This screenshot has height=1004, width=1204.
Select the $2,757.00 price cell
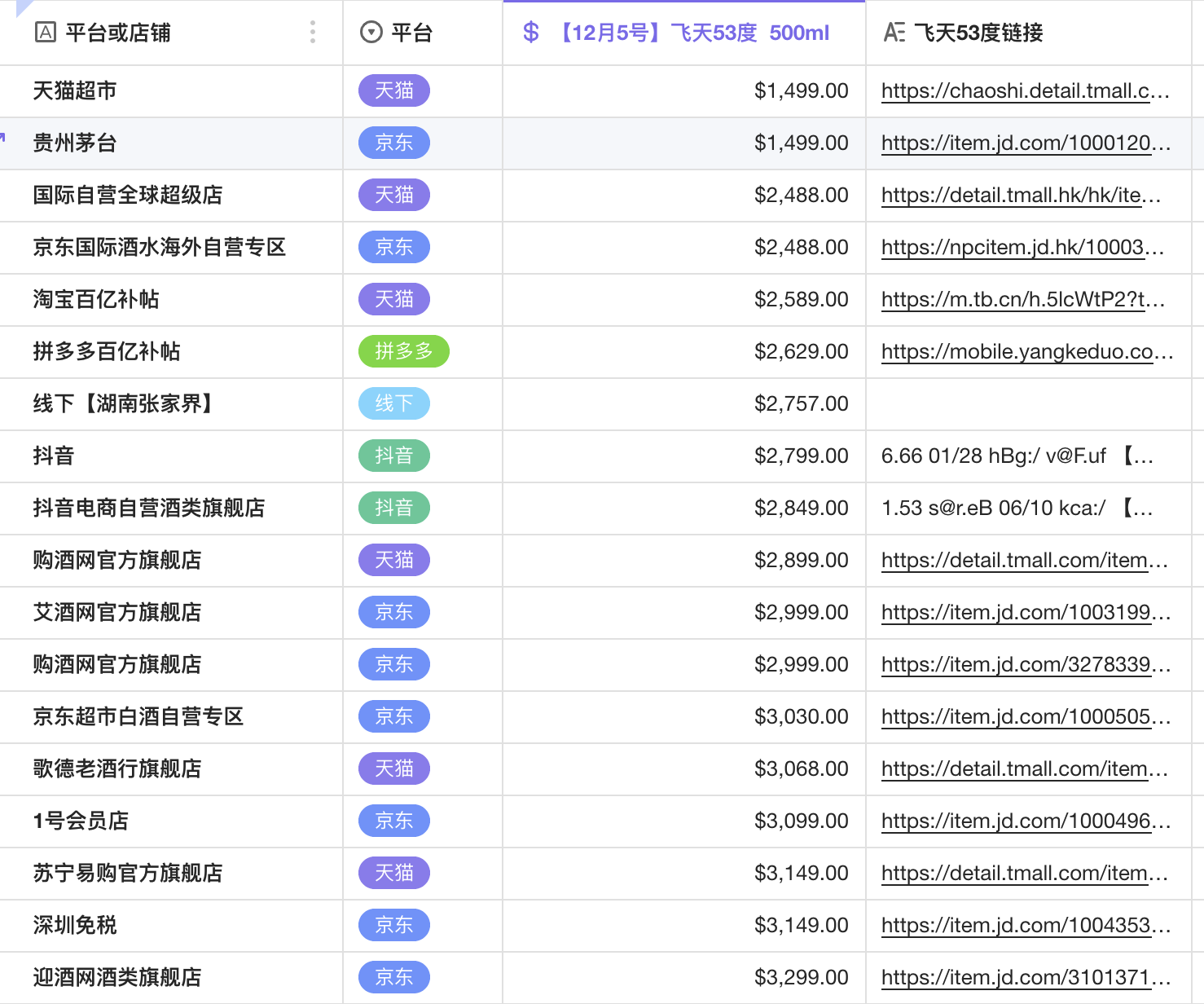684,404
